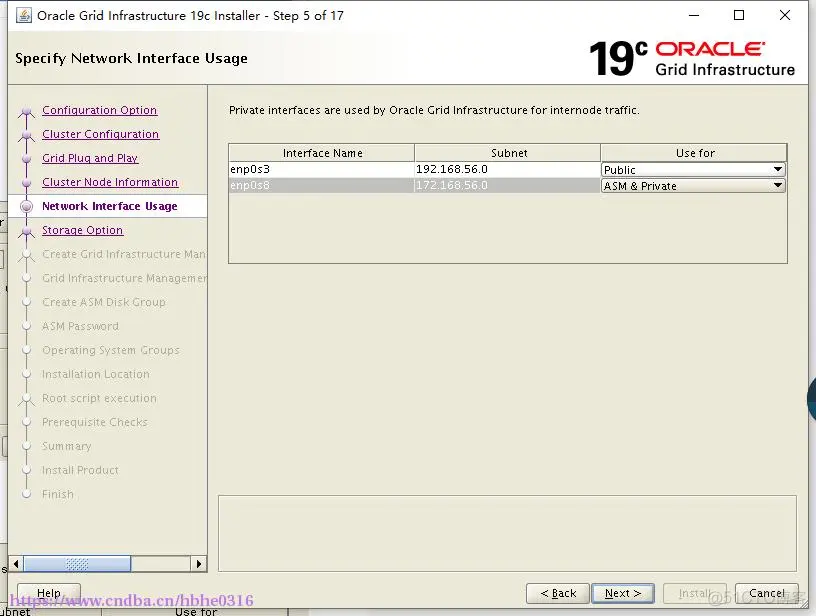Click the Java installer icon in title bar
Image resolution: width=816 pixels, height=616 pixels.
24,16
